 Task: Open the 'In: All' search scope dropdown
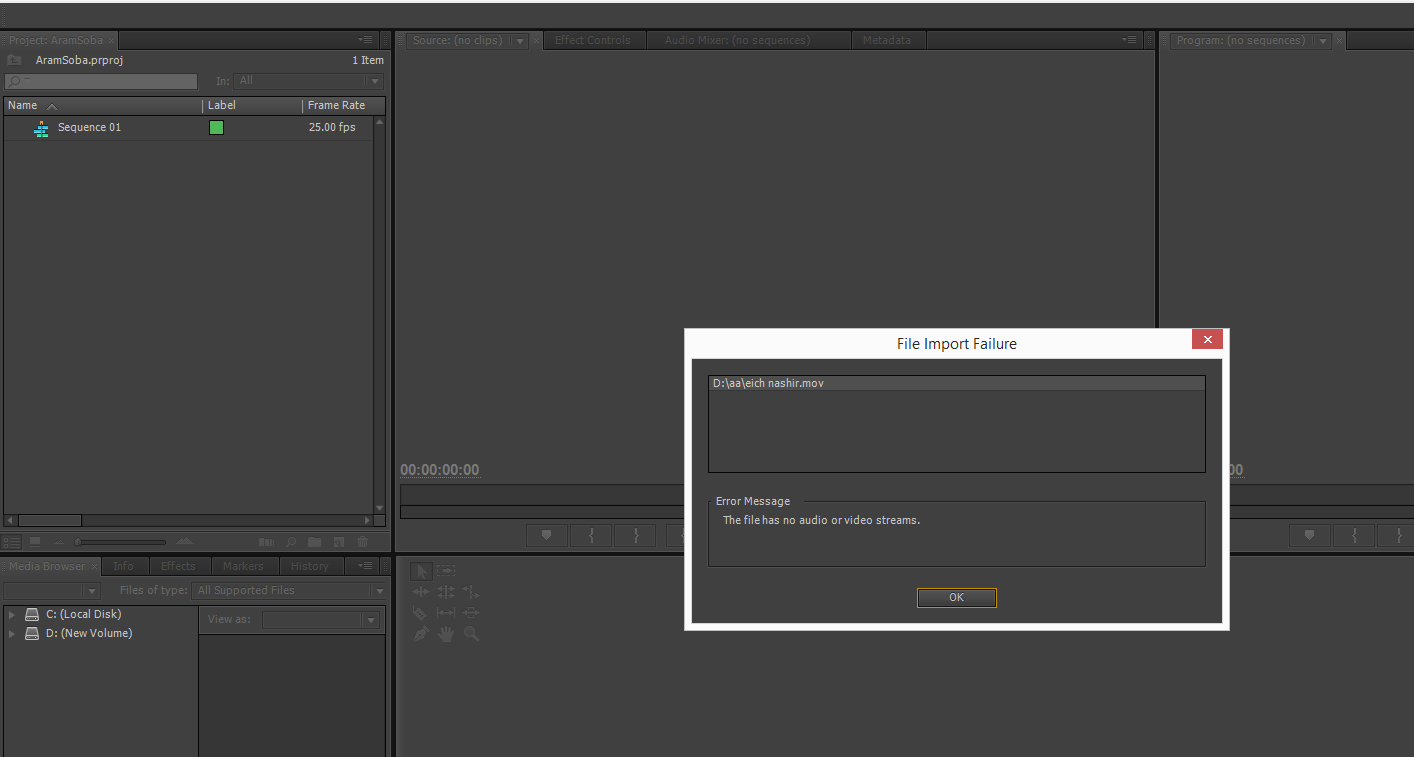coord(309,81)
